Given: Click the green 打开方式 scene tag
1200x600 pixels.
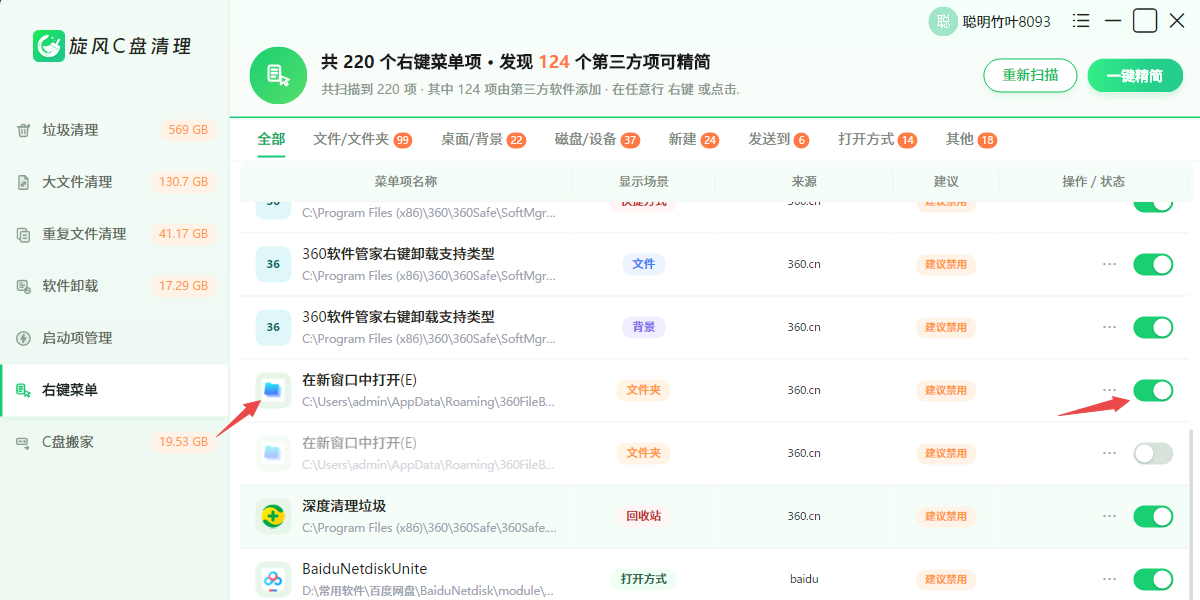Looking at the screenshot, I should 643,579.
